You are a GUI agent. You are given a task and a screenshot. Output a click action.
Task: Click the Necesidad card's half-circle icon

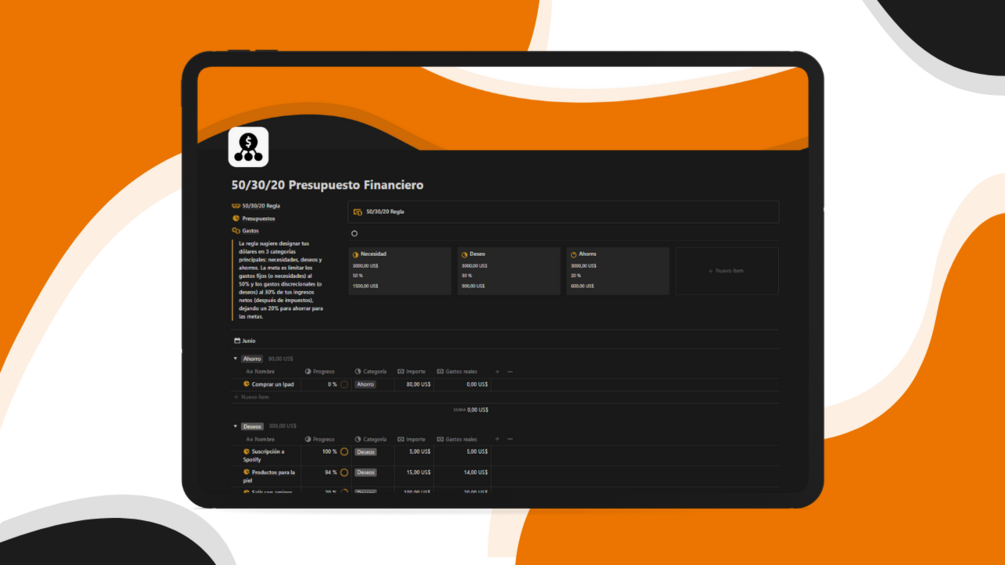click(356, 254)
